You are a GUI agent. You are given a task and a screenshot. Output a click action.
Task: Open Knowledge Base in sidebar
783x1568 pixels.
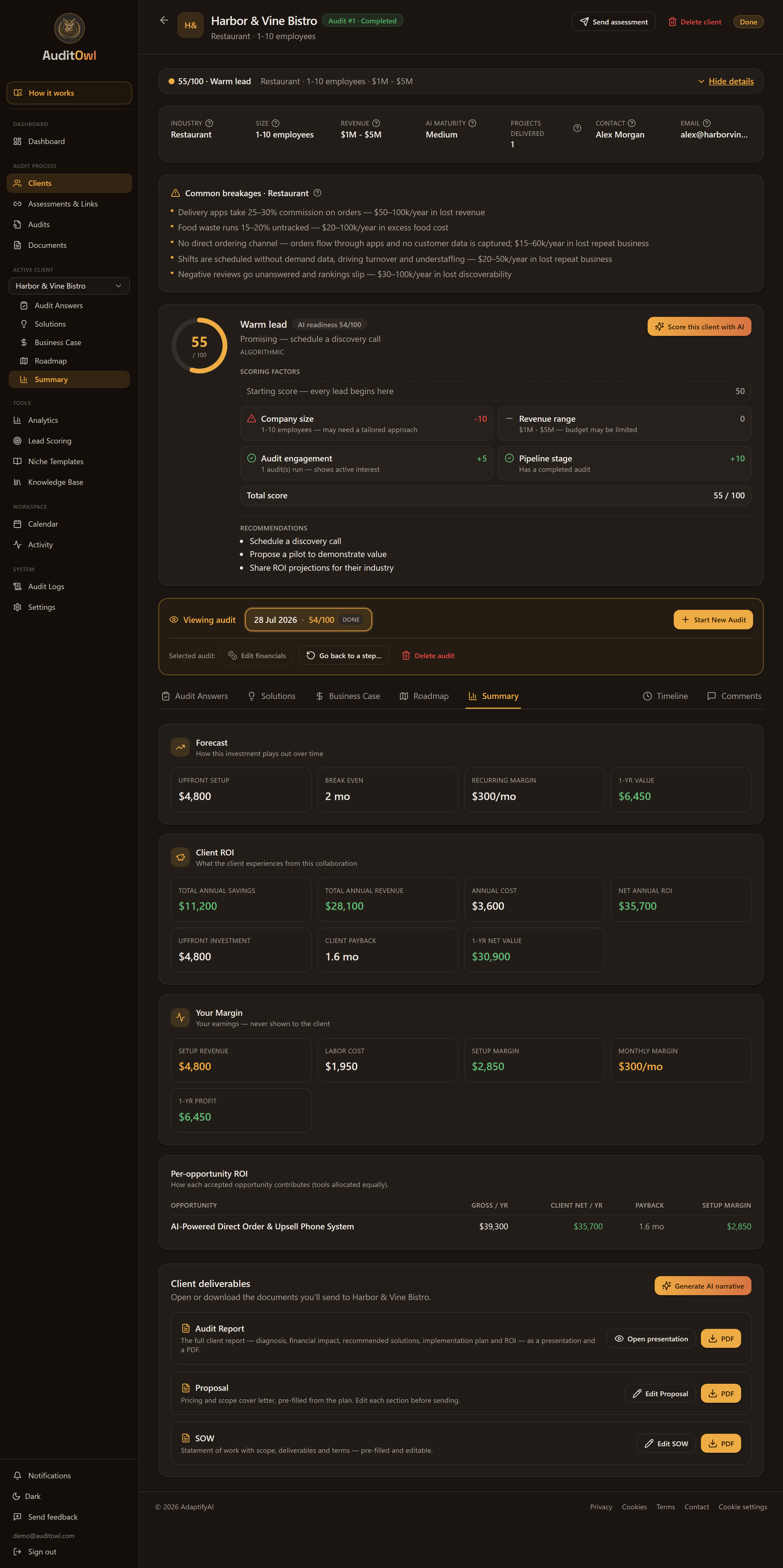coord(69,482)
